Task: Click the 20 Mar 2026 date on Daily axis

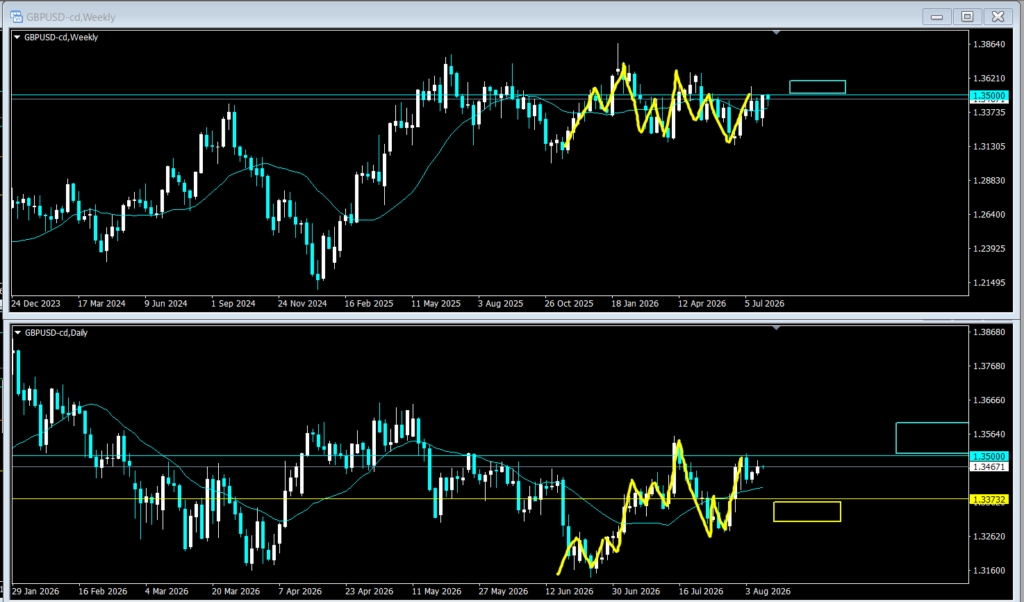Action: (x=235, y=592)
